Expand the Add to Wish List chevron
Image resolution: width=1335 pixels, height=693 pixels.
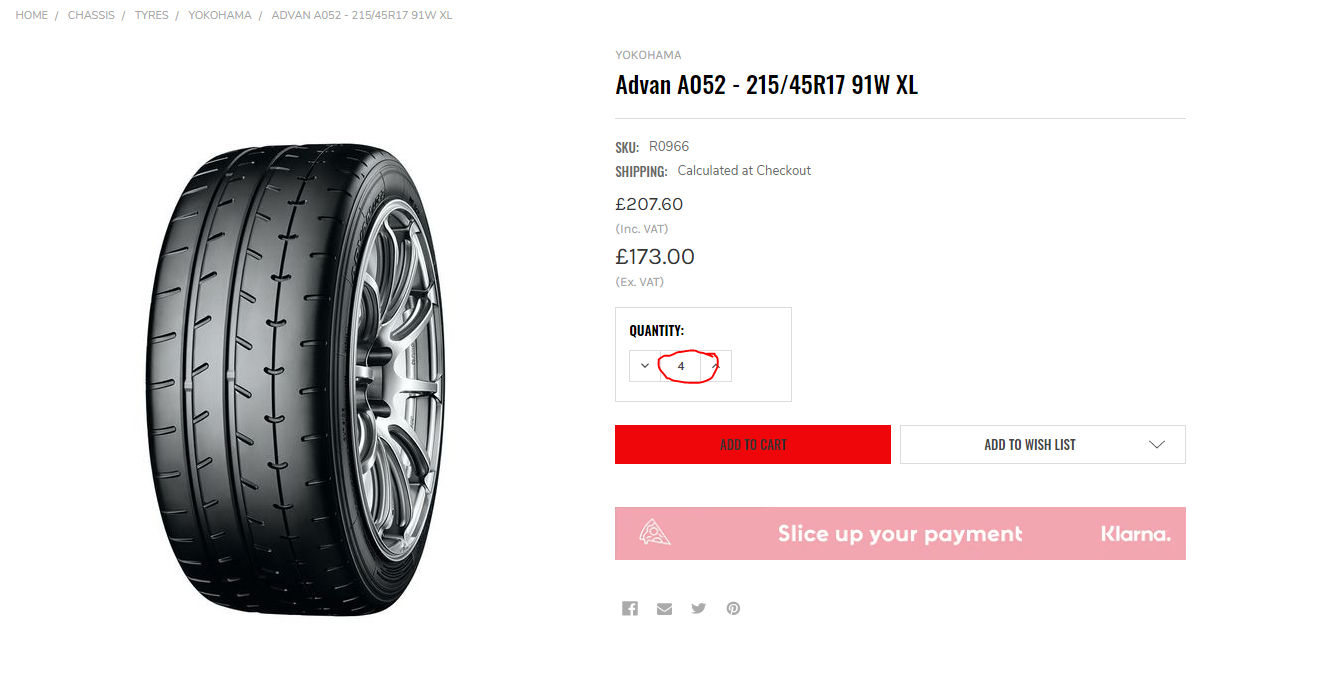point(1157,445)
